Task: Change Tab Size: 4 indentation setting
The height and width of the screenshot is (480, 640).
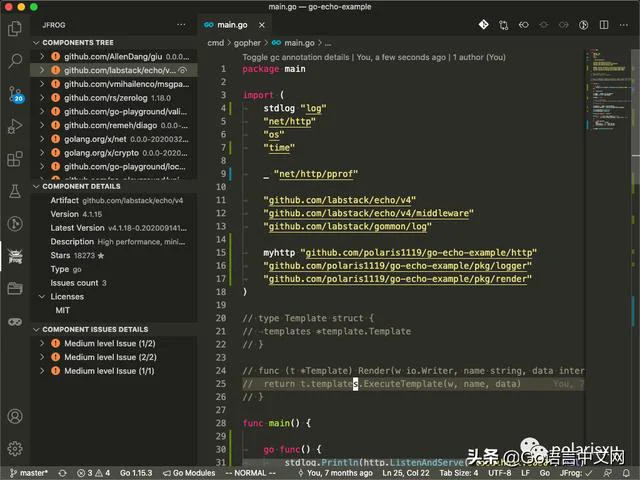Action: 459,473
